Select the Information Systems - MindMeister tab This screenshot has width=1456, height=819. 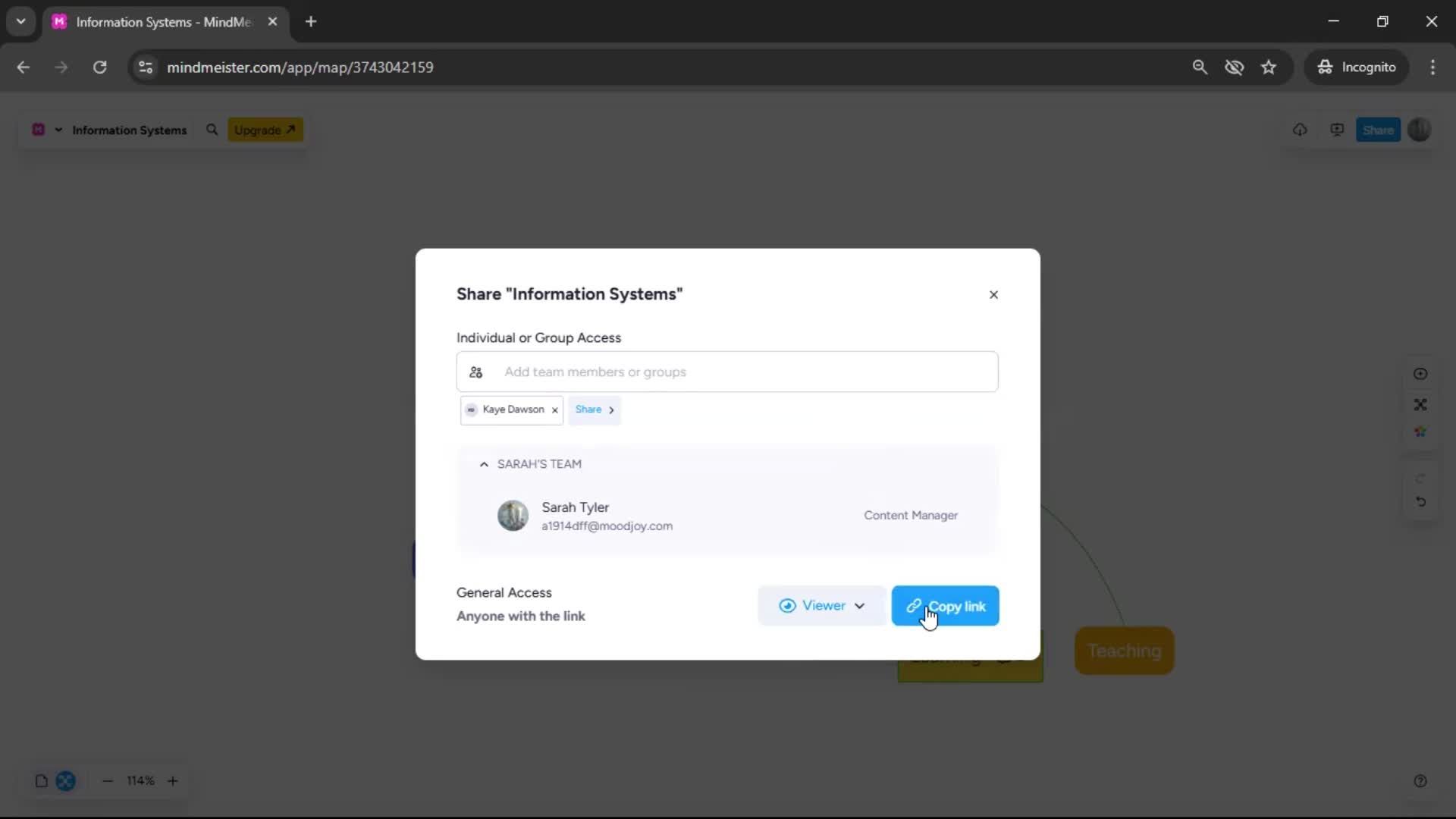coord(165,22)
